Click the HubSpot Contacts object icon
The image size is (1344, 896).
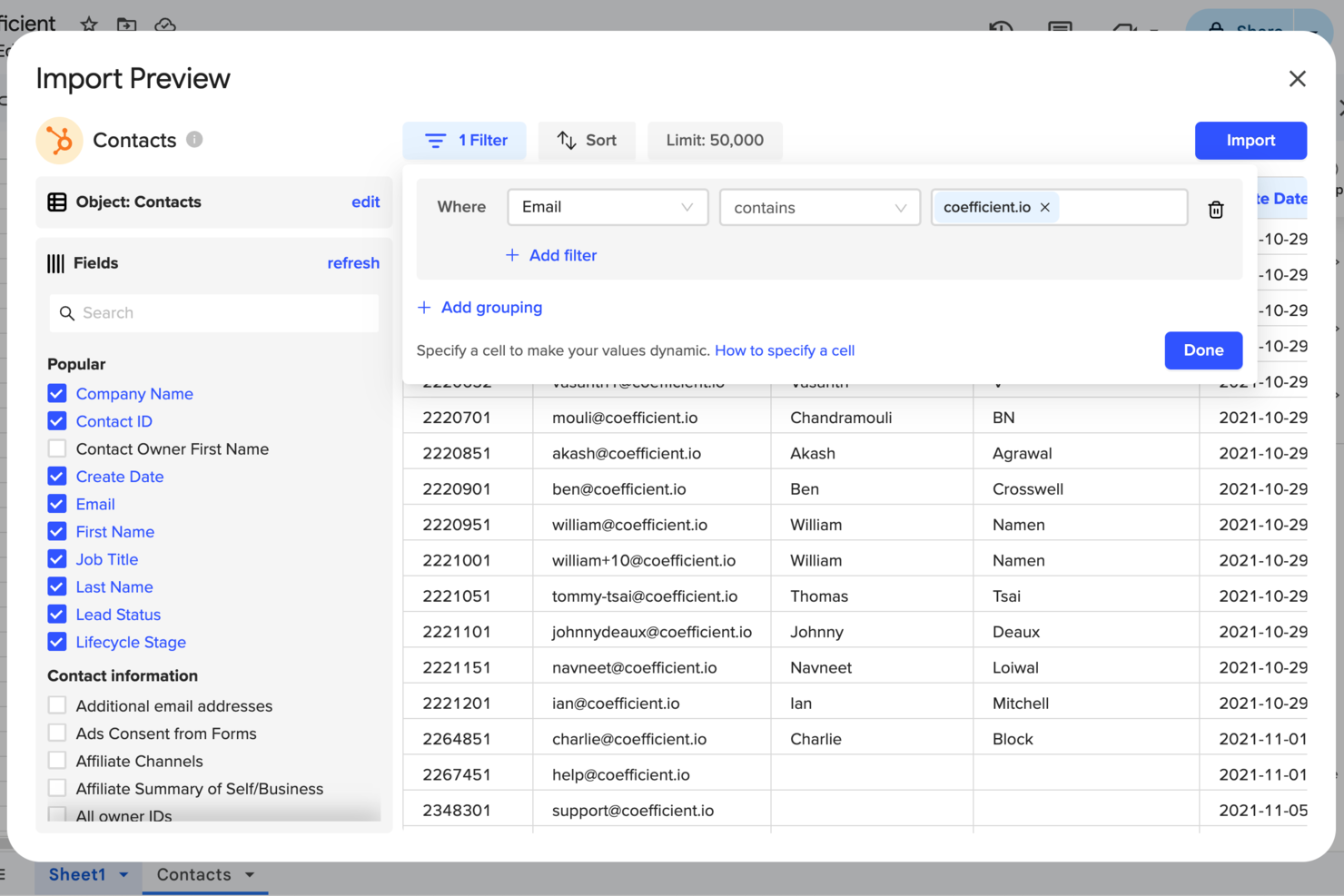point(59,140)
